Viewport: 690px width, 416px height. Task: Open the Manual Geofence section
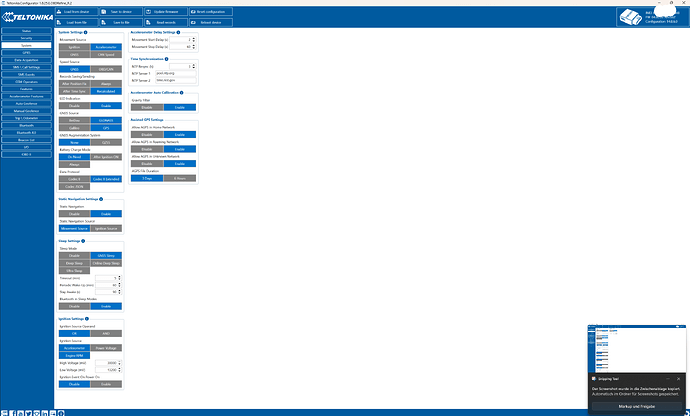[x=26, y=111]
